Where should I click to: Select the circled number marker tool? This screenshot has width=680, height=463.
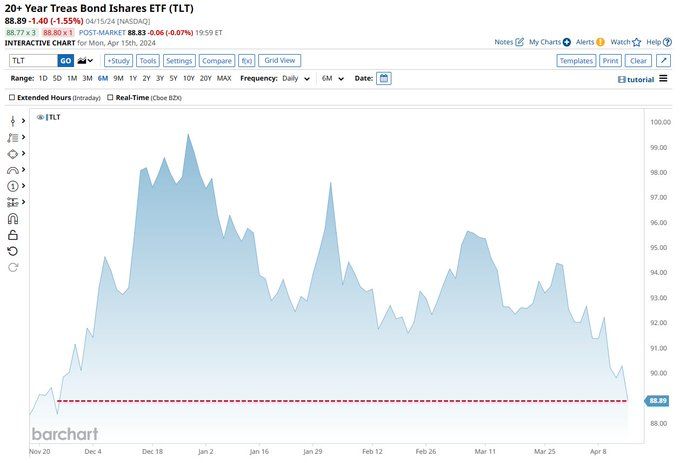click(13, 186)
